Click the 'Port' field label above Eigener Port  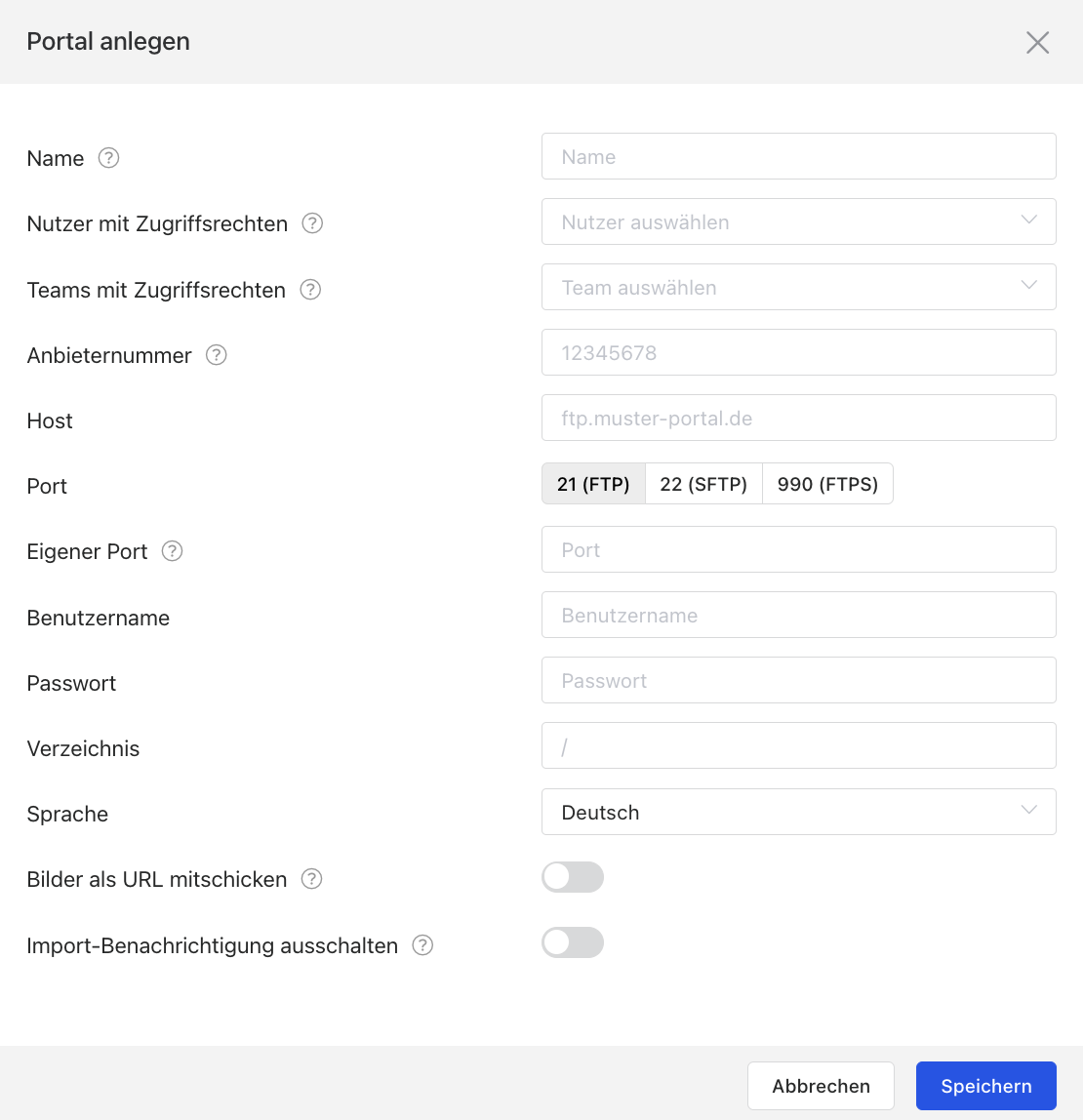[47, 487]
